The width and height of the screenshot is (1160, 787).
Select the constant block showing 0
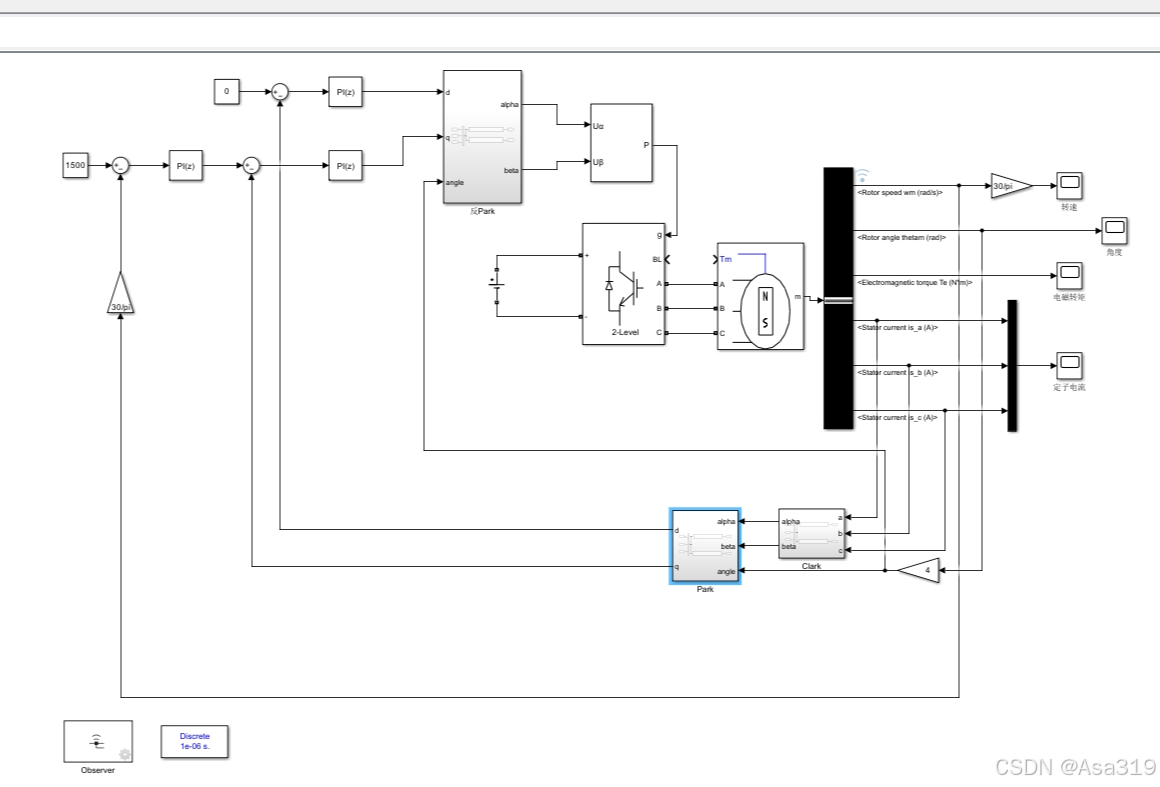click(x=226, y=92)
